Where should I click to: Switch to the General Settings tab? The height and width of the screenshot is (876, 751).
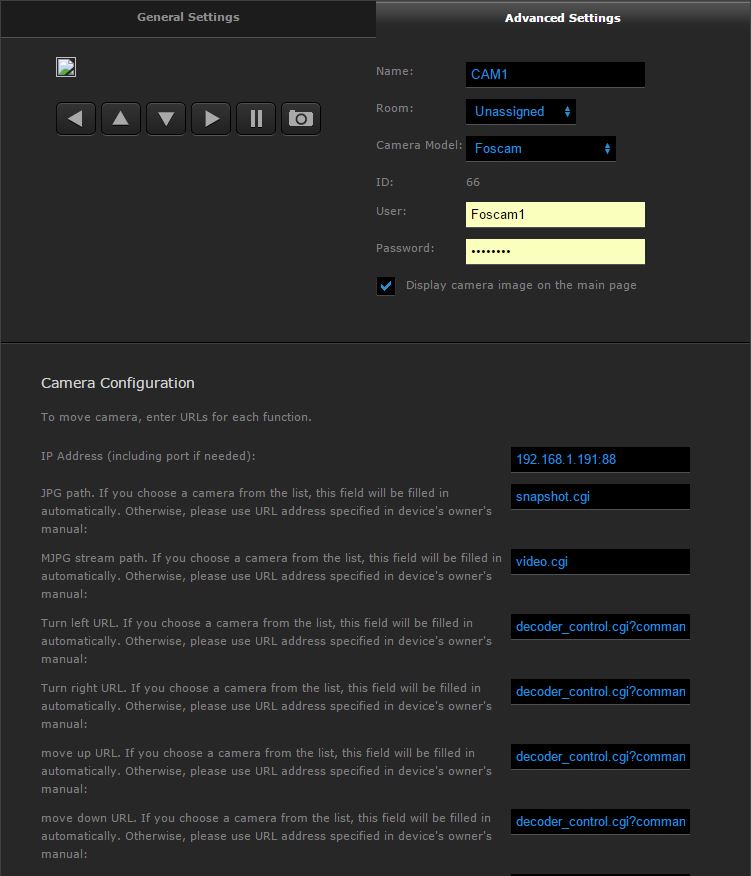click(188, 18)
